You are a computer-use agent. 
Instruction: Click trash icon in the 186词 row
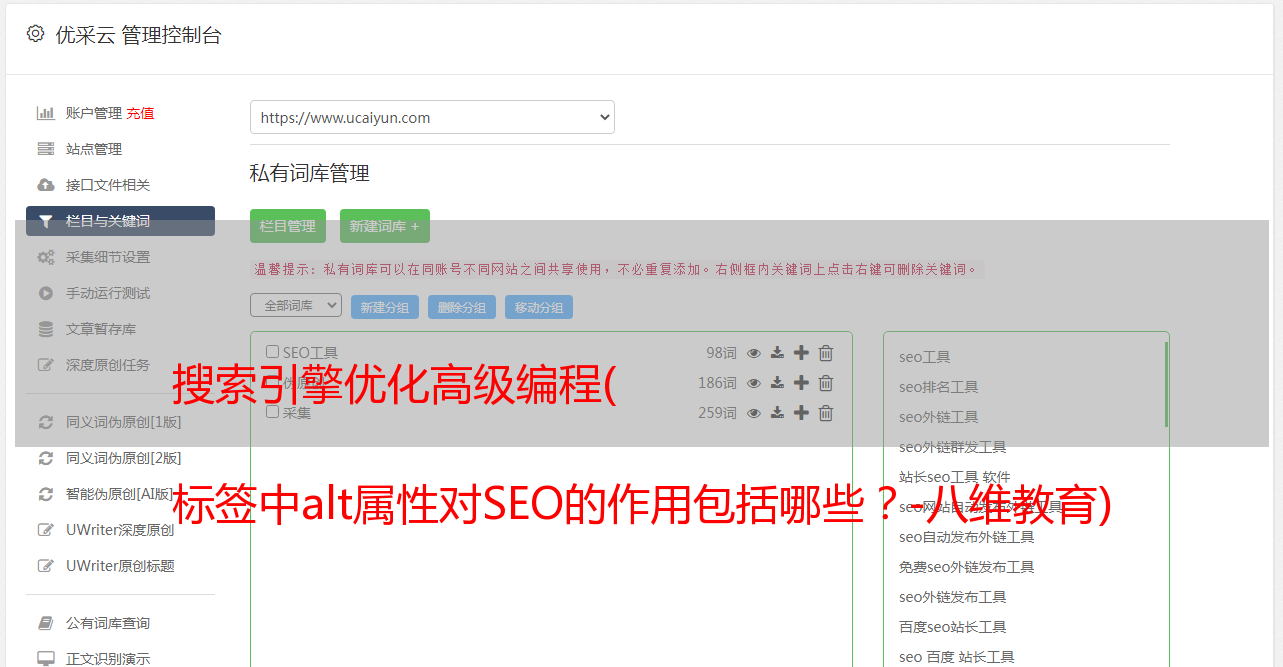point(826,383)
